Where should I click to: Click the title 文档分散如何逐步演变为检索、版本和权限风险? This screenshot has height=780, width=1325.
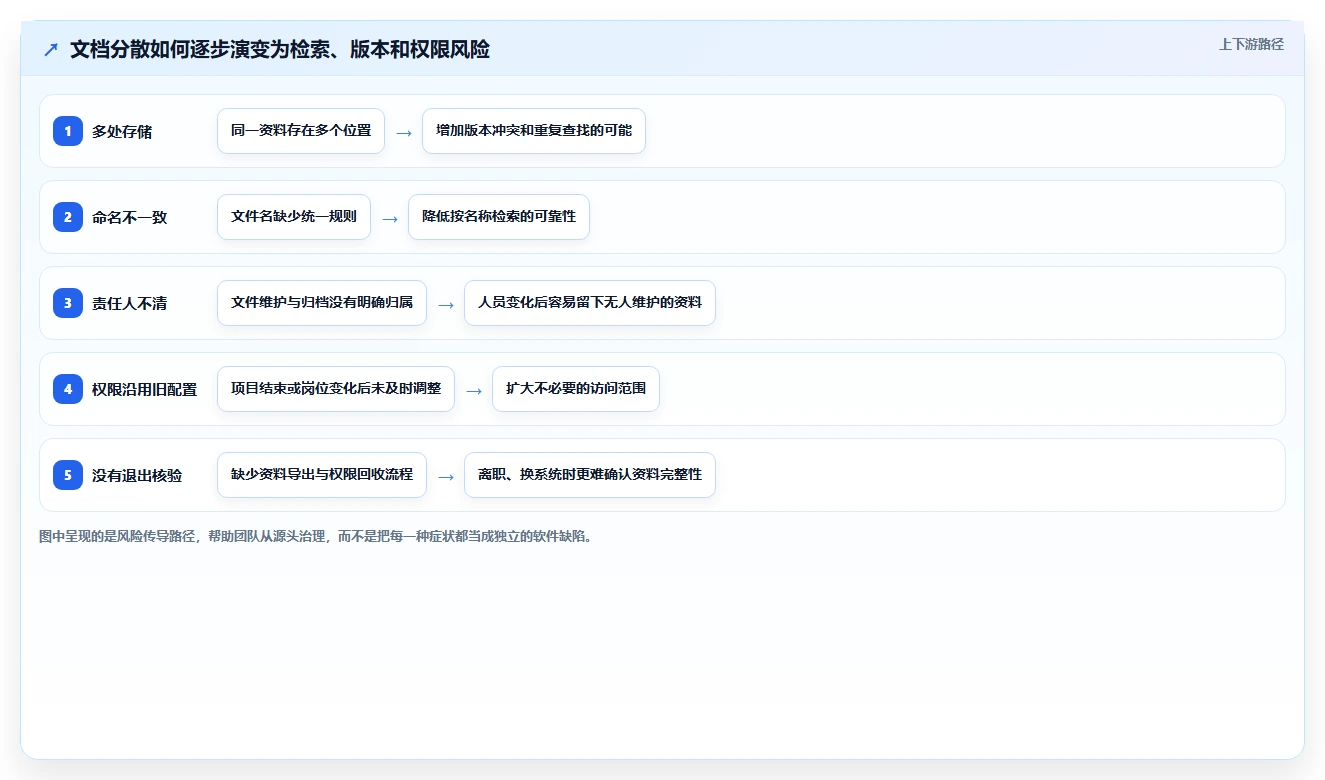point(280,49)
